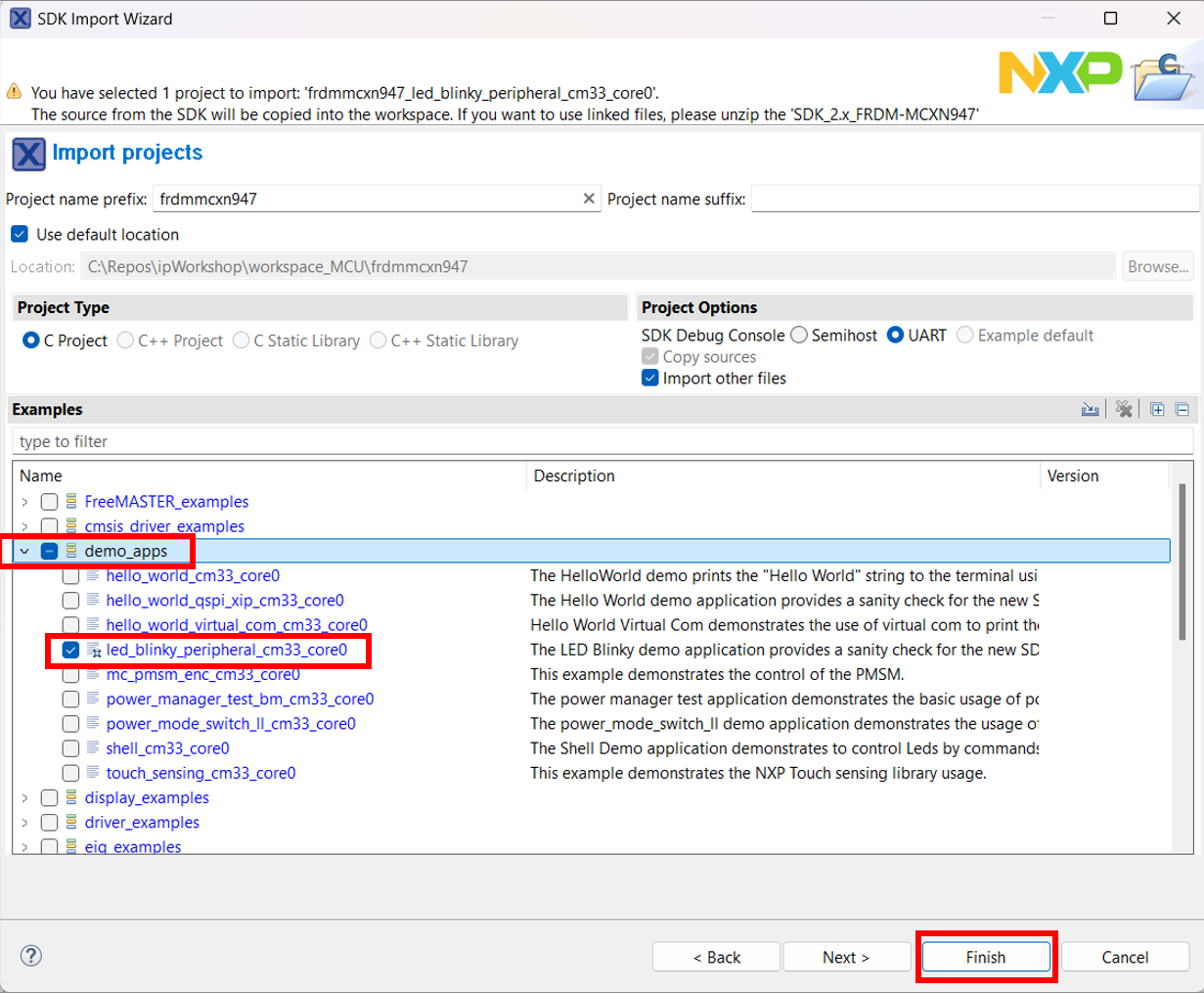The image size is (1204, 993).
Task: Click the collapse all icon in Examples
Action: coord(1182,409)
